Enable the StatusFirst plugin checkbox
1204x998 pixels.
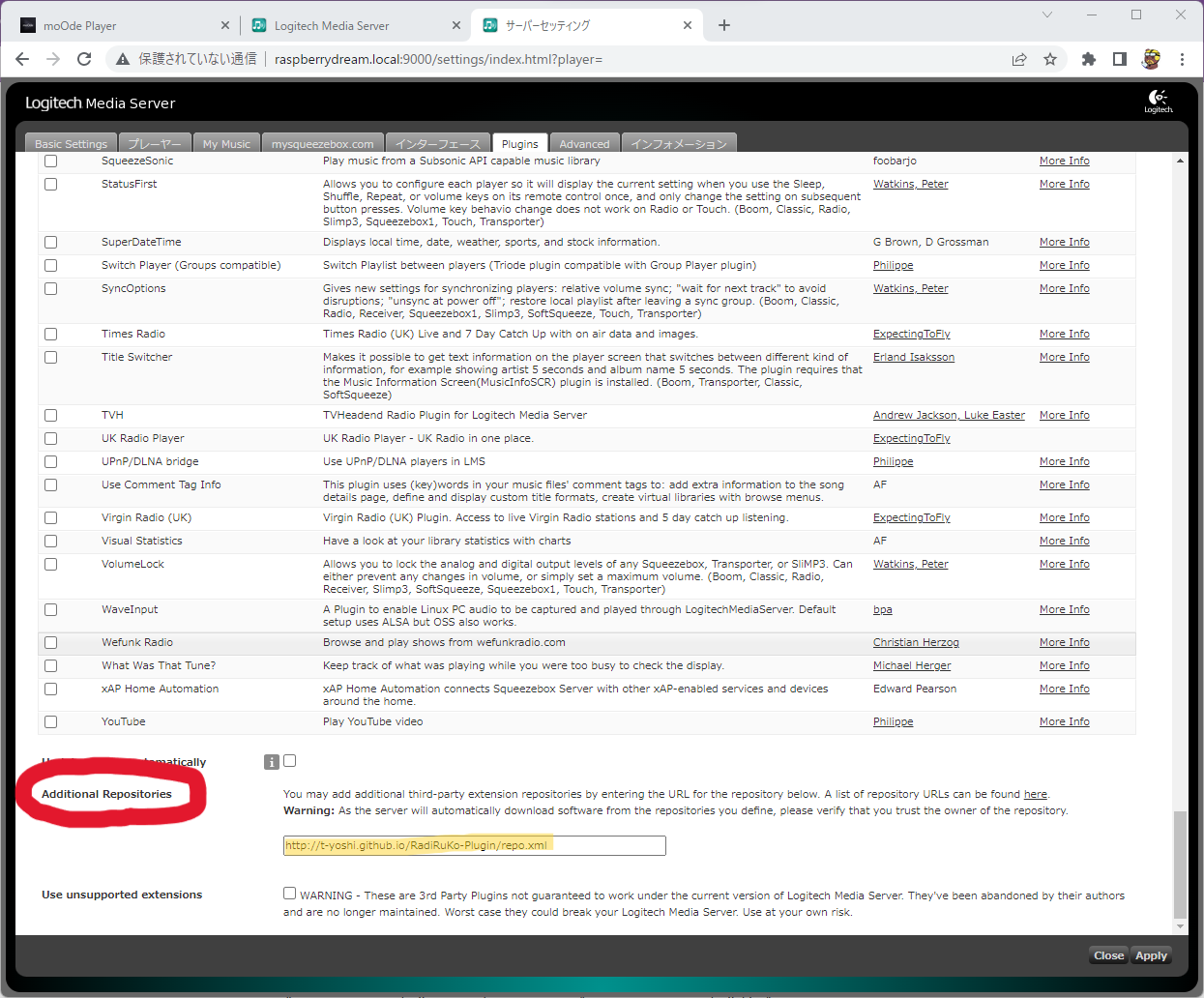point(51,184)
